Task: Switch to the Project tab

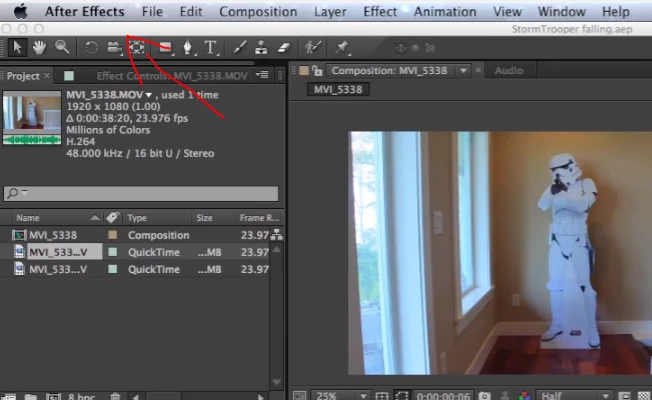Action: 23,76
